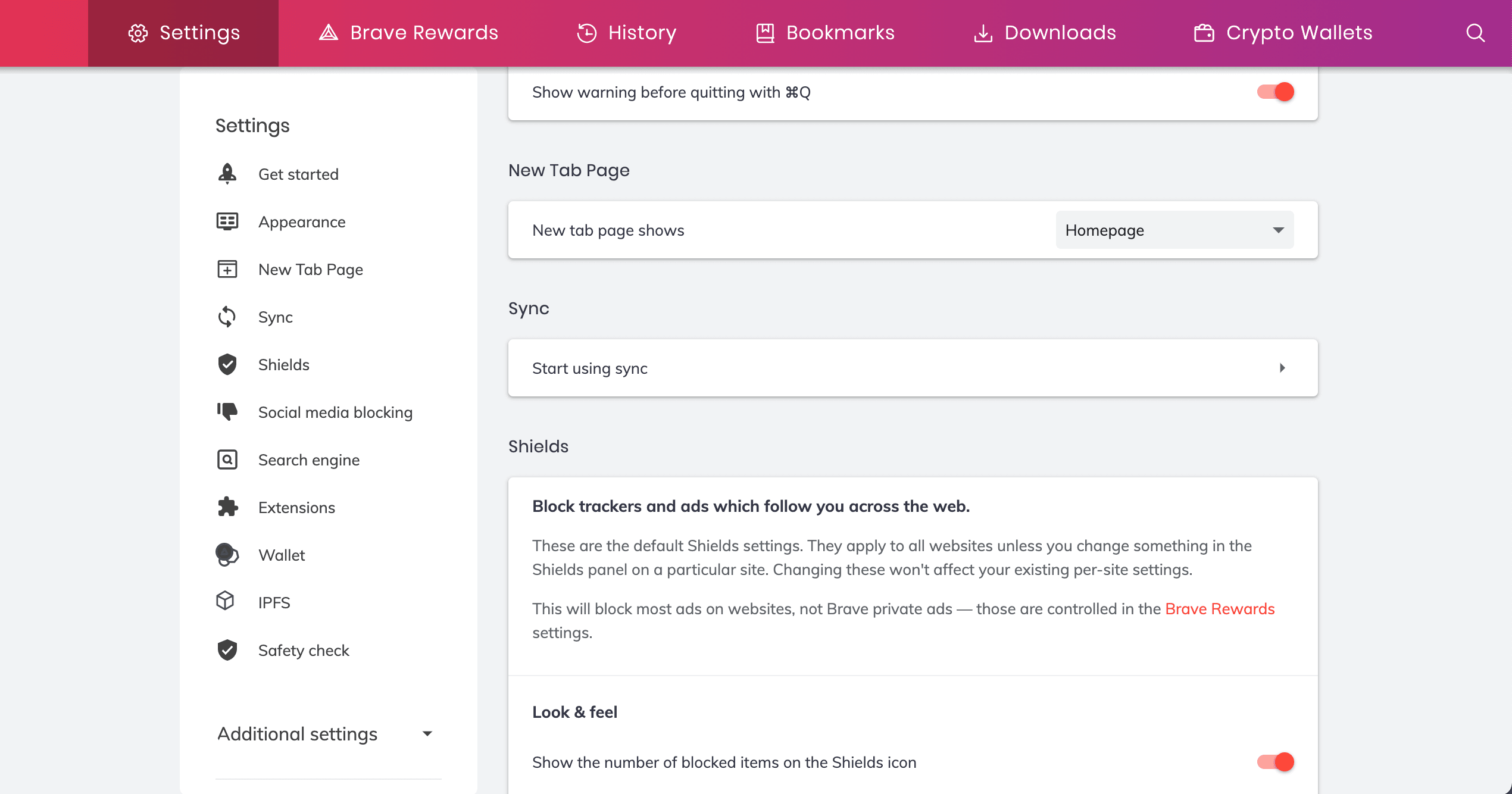Open the History tab

[x=626, y=33]
